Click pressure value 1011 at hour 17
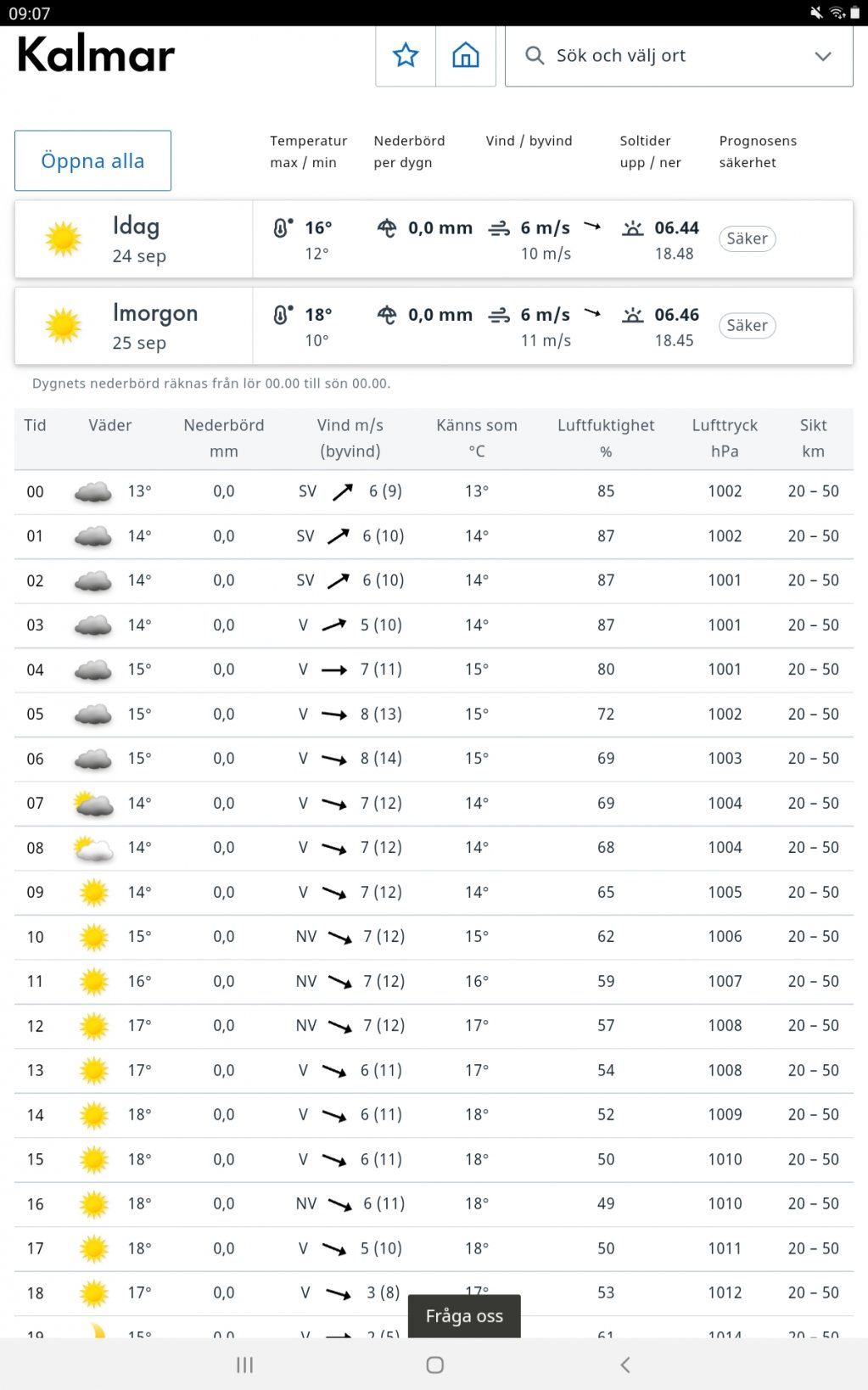 (x=725, y=1248)
